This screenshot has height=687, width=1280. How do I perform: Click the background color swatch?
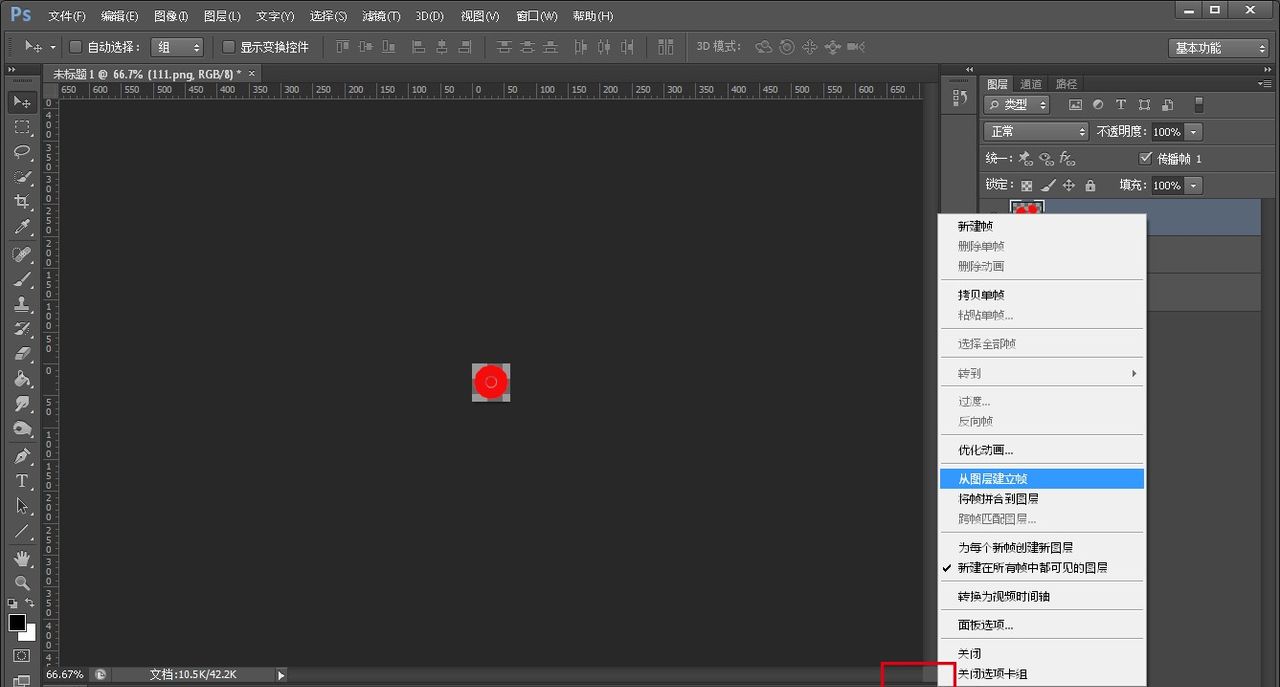[x=30, y=635]
